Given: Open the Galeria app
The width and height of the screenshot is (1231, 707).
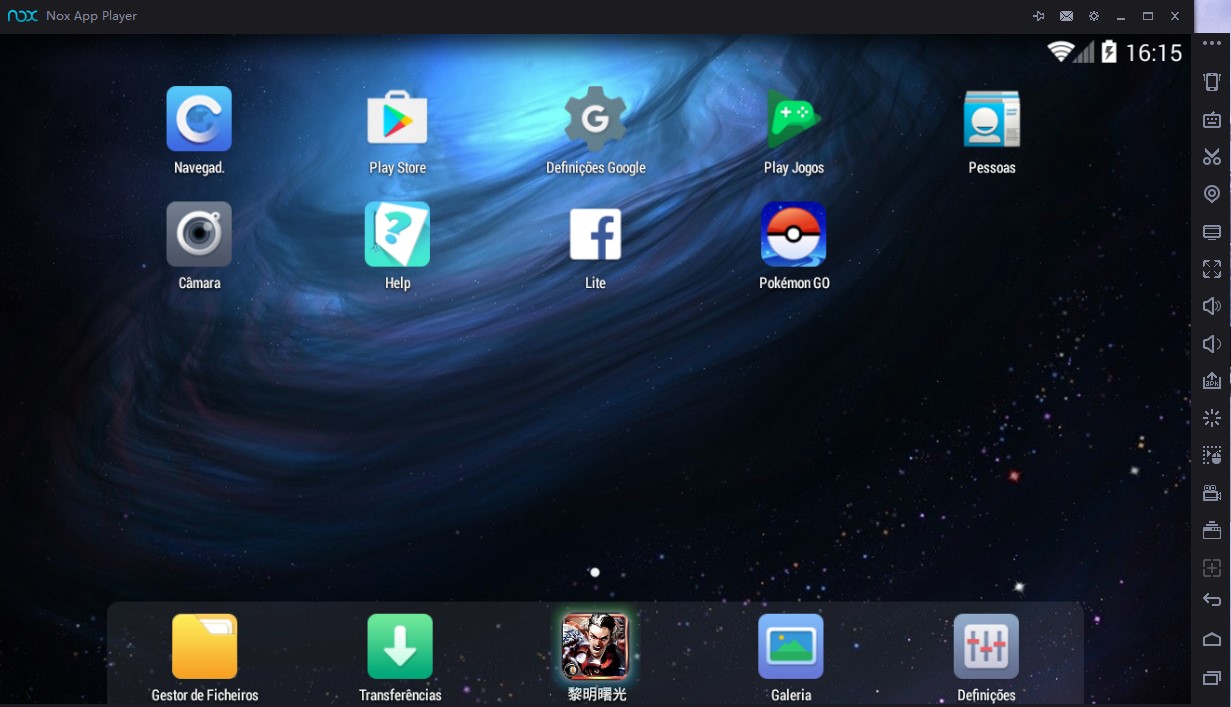Looking at the screenshot, I should [791, 646].
